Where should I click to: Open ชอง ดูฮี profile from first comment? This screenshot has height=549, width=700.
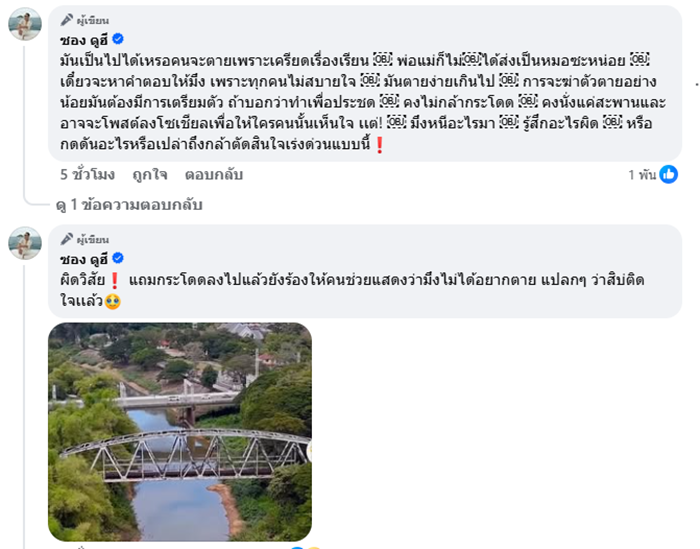pos(83,39)
